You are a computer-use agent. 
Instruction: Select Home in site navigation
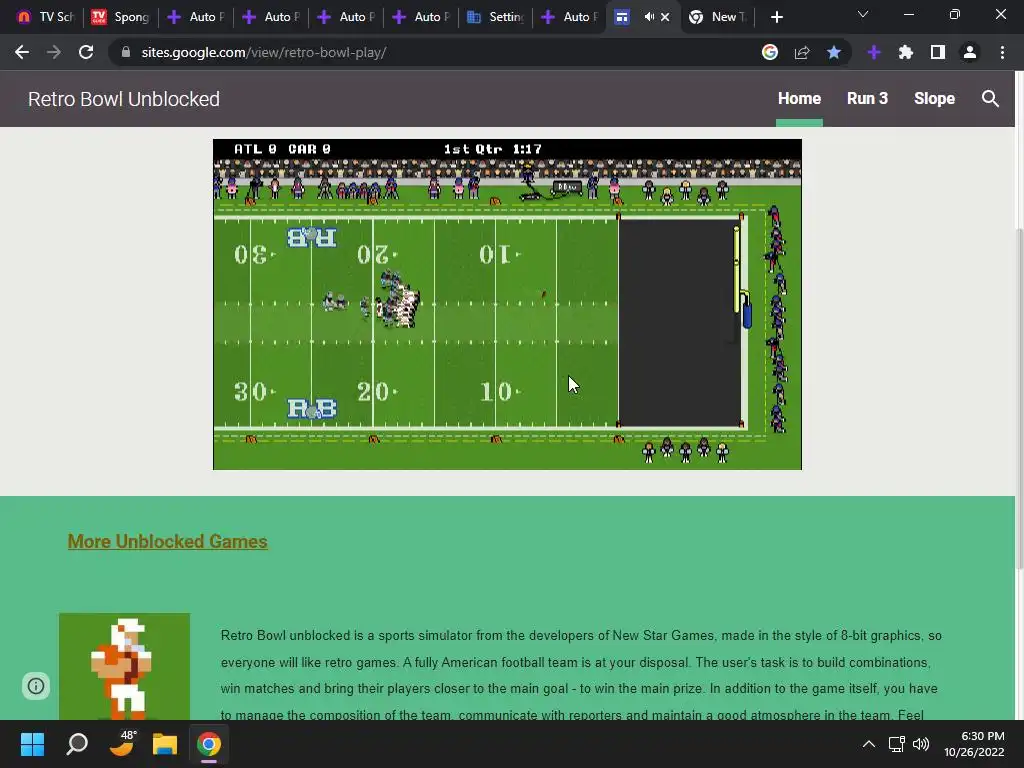(x=799, y=99)
